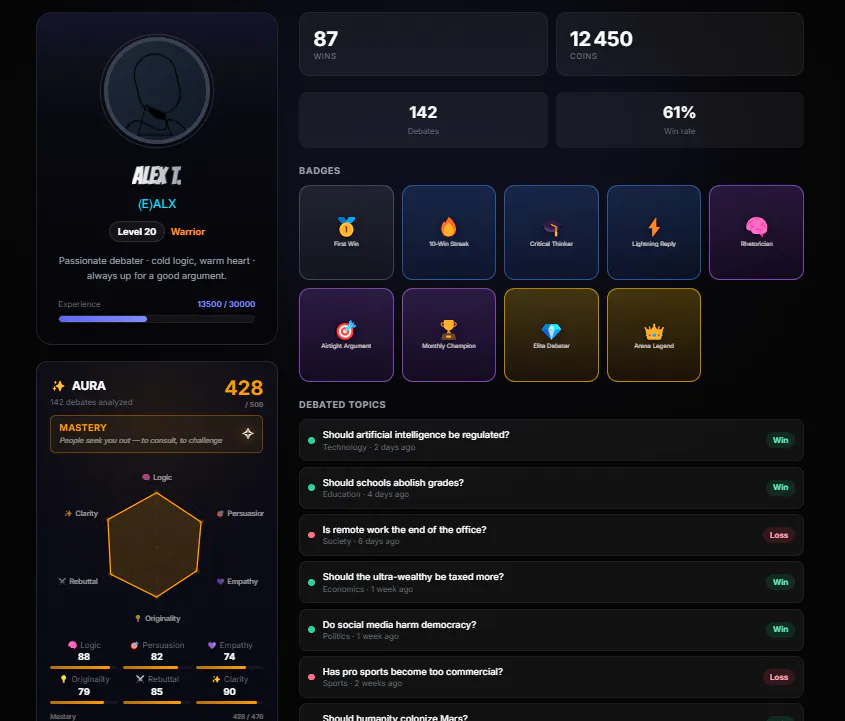The height and width of the screenshot is (721, 845).
Task: Click the Warrior rank label
Action: click(188, 232)
